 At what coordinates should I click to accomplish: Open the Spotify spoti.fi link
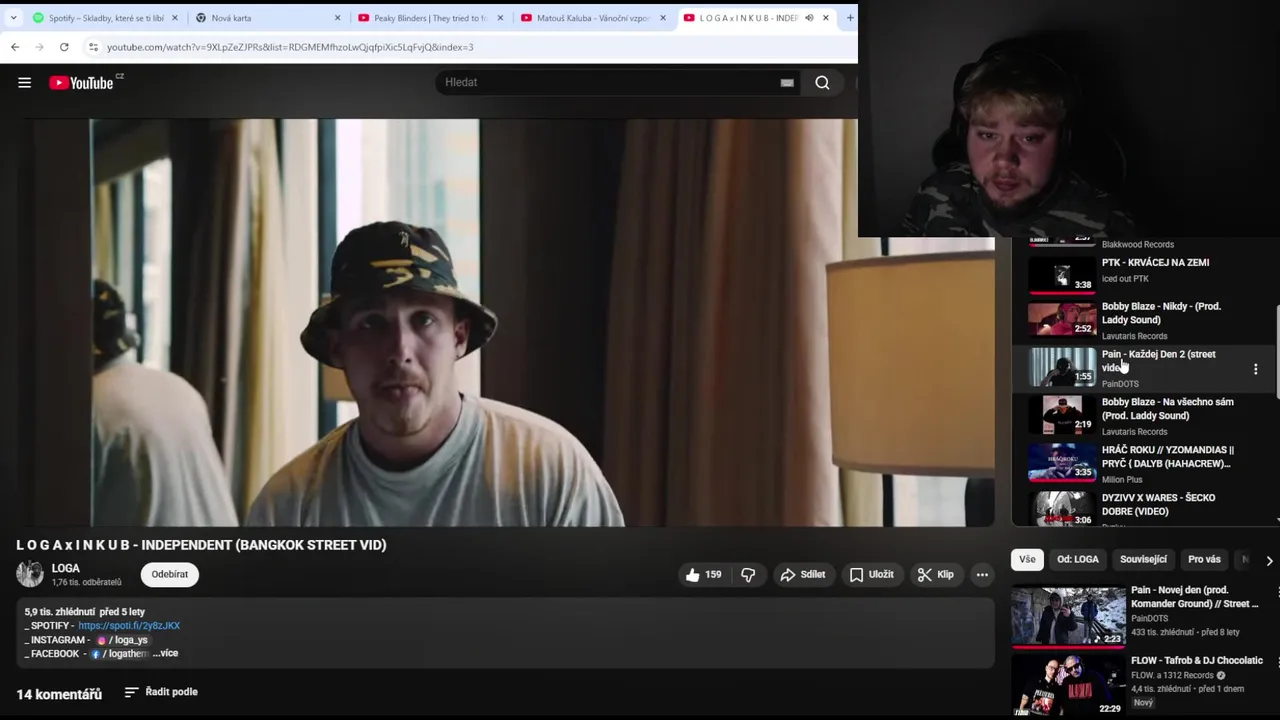[129, 626]
